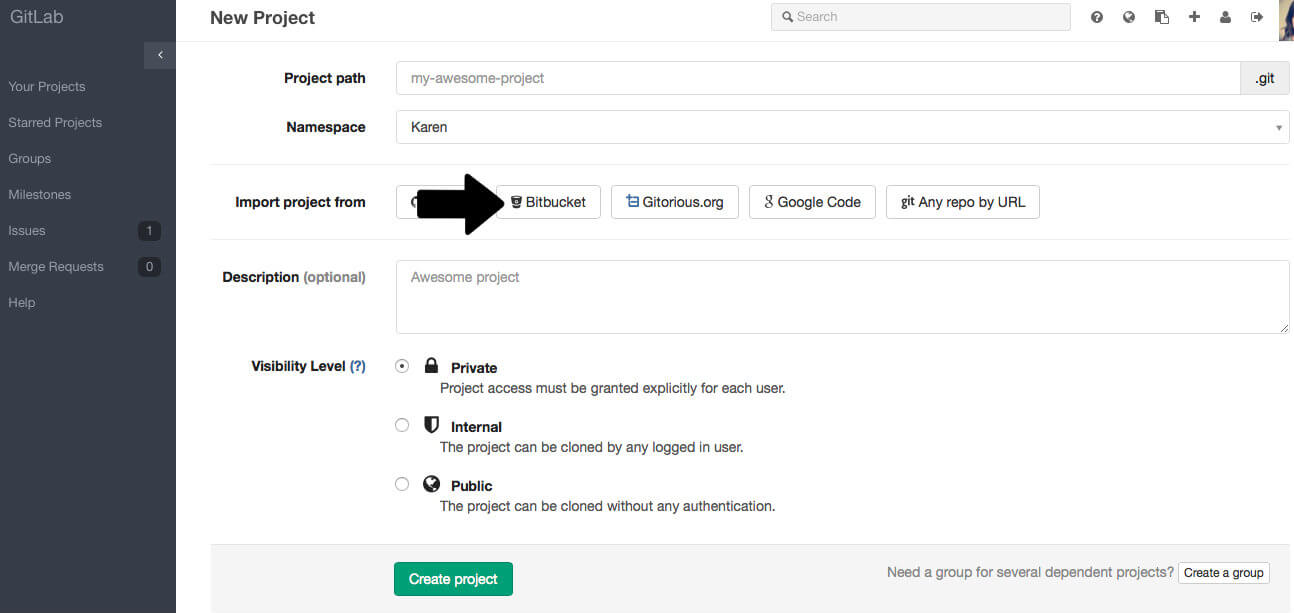Click the new project plus icon
Screen dimensions: 1294x613
pos(1194,17)
